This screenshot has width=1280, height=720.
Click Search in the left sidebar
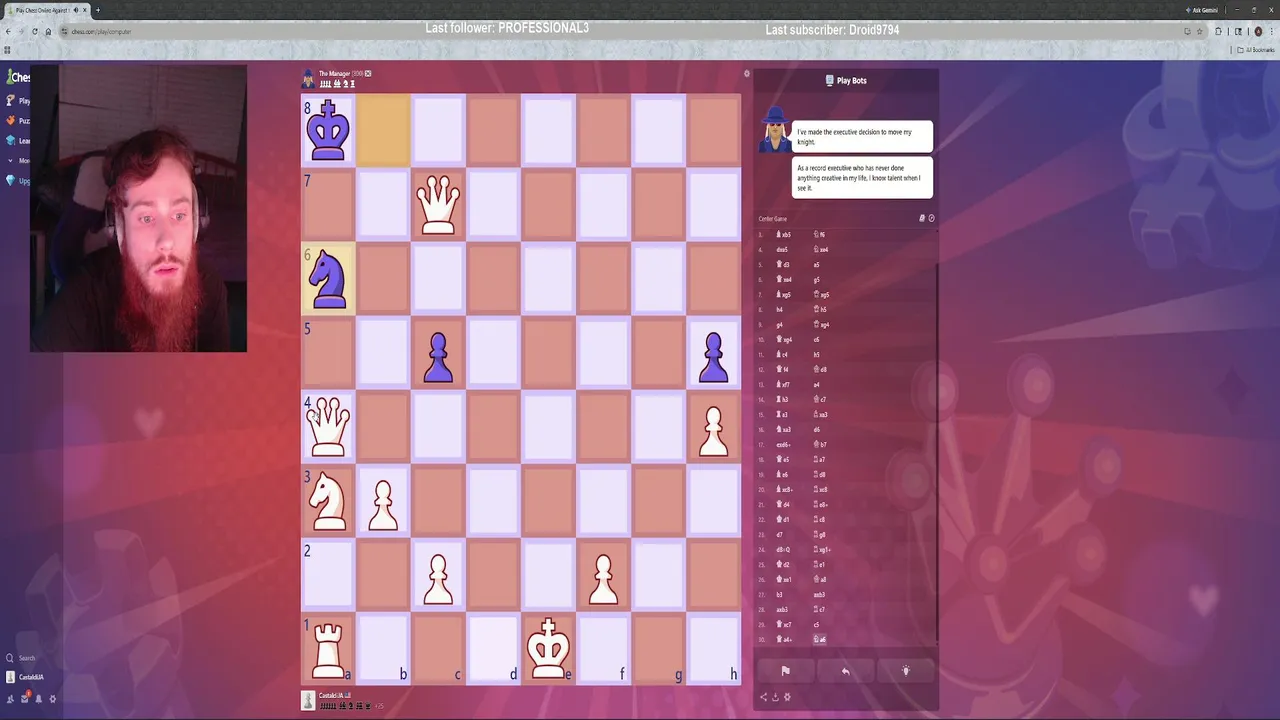coord(20,658)
